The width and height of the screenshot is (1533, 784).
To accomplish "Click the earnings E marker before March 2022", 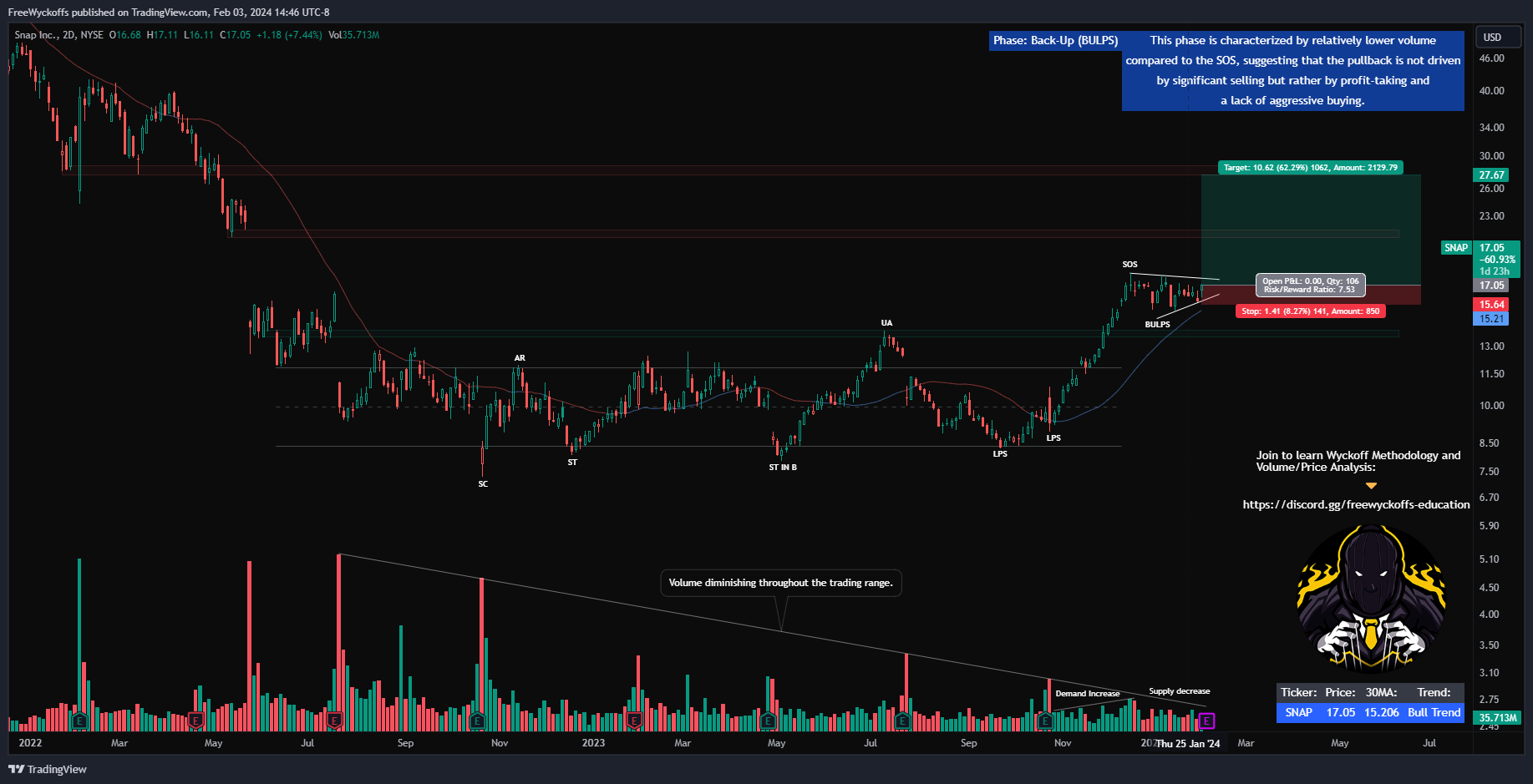I will [x=79, y=721].
